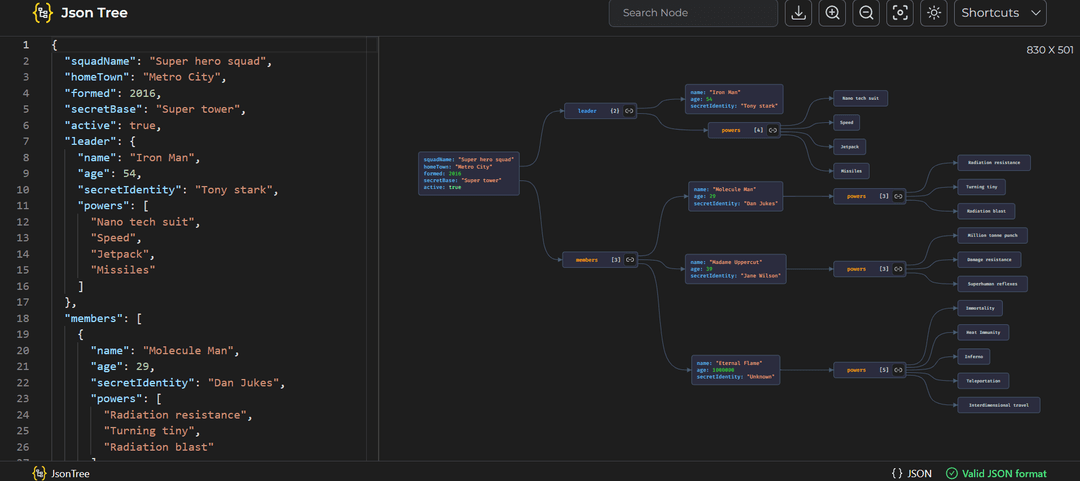Click the download icon in toolbar
The height and width of the screenshot is (481, 1080).
point(799,12)
